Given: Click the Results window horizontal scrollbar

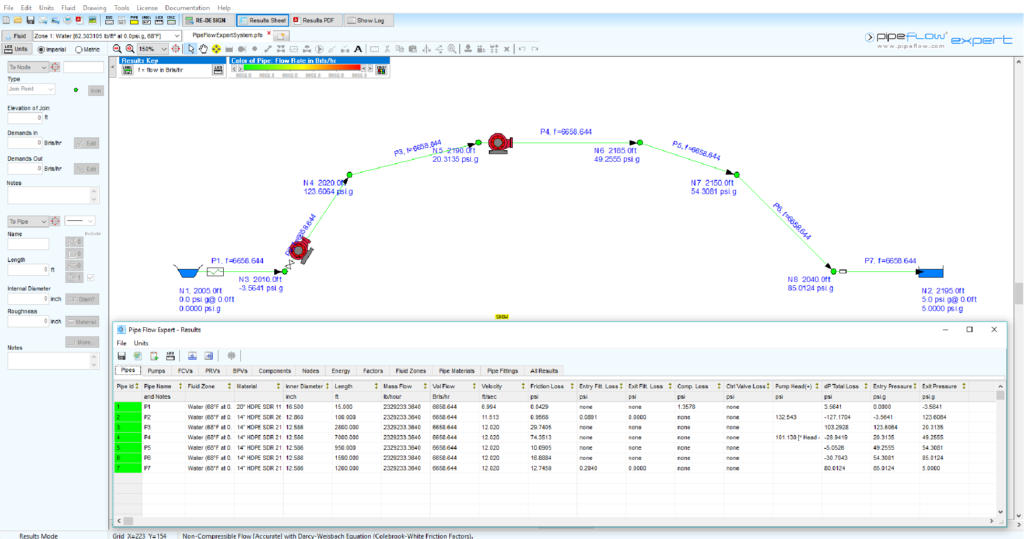Looking at the screenshot, I should (557, 521).
